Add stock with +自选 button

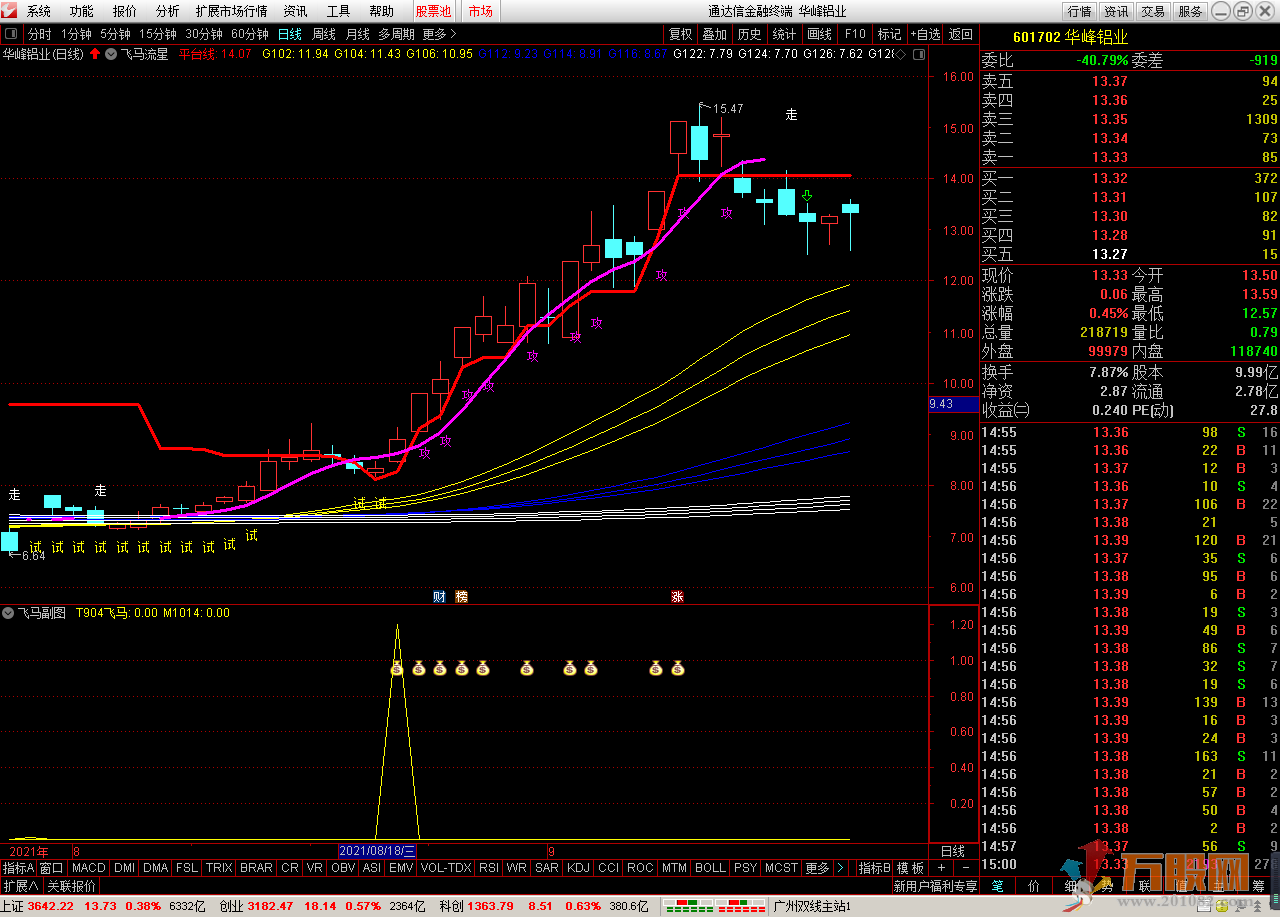[x=925, y=34]
